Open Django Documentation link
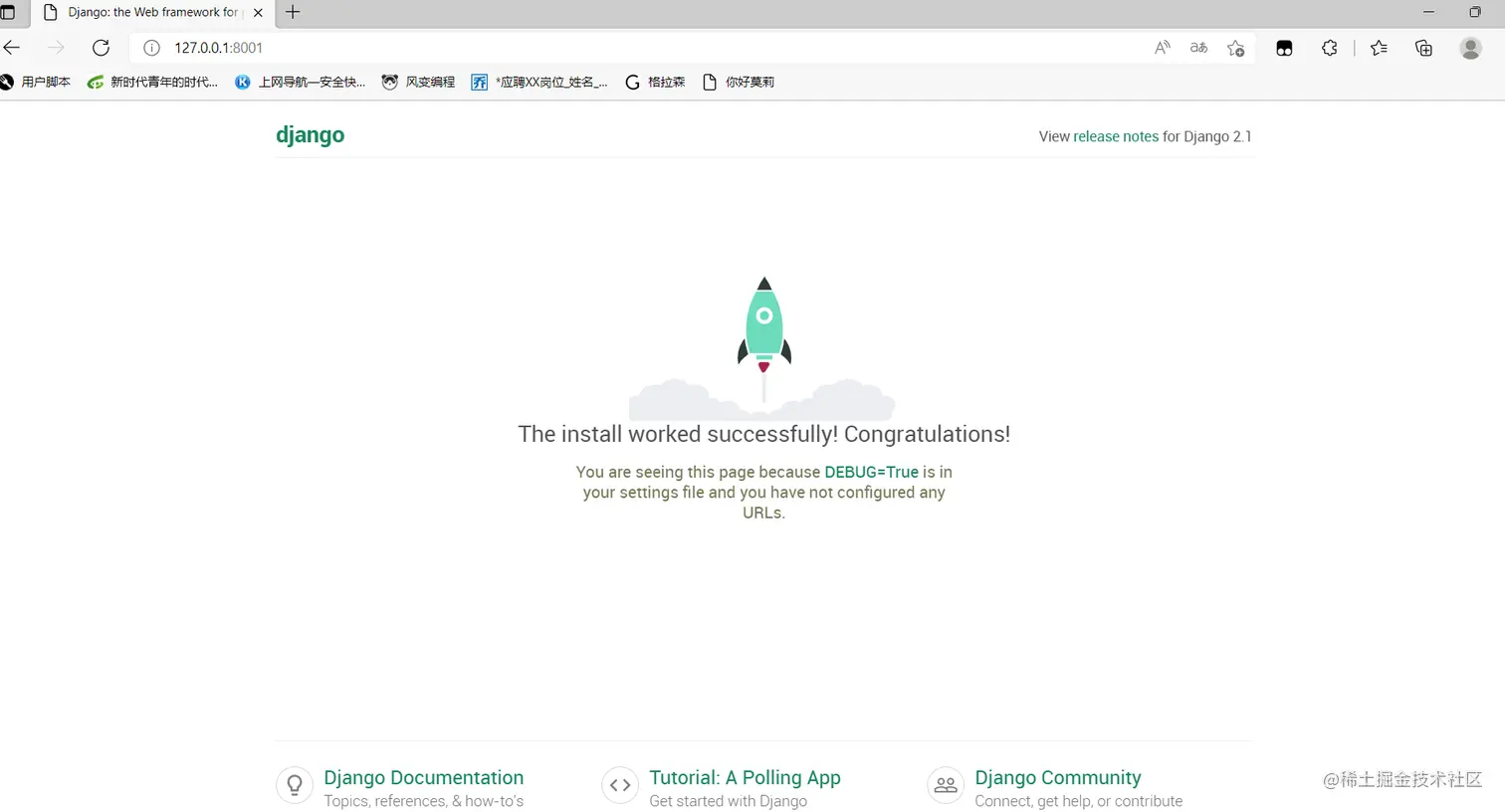This screenshot has width=1505, height=812. (x=424, y=777)
